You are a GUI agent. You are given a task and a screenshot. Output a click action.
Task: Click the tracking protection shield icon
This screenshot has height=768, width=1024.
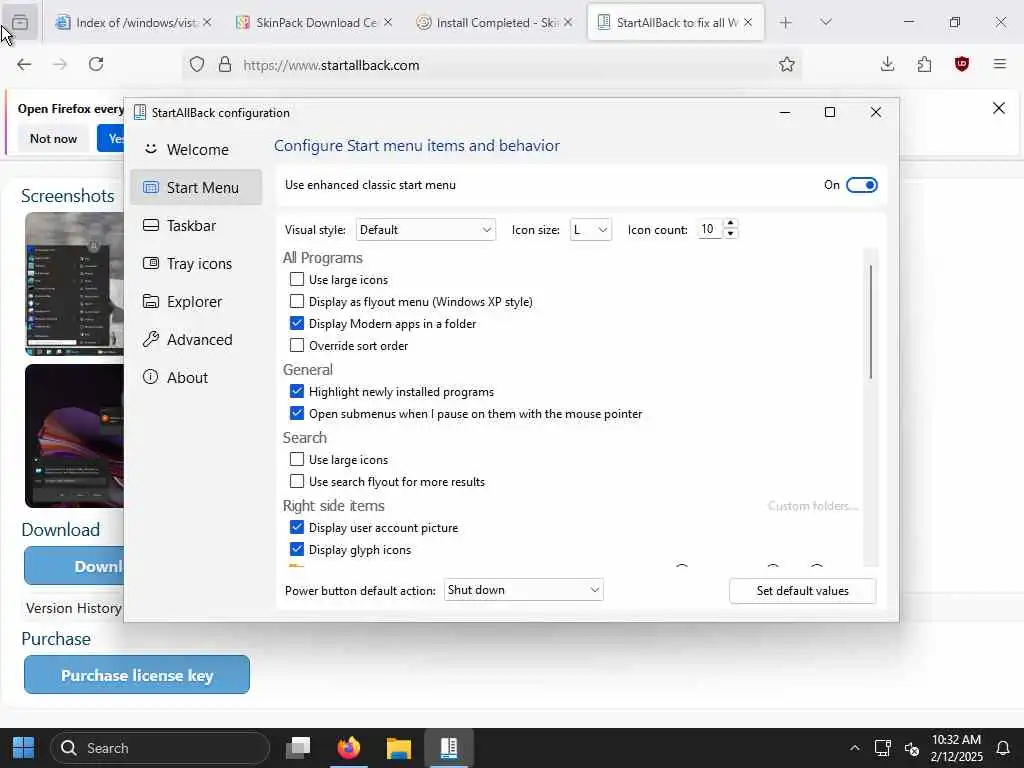[197, 64]
